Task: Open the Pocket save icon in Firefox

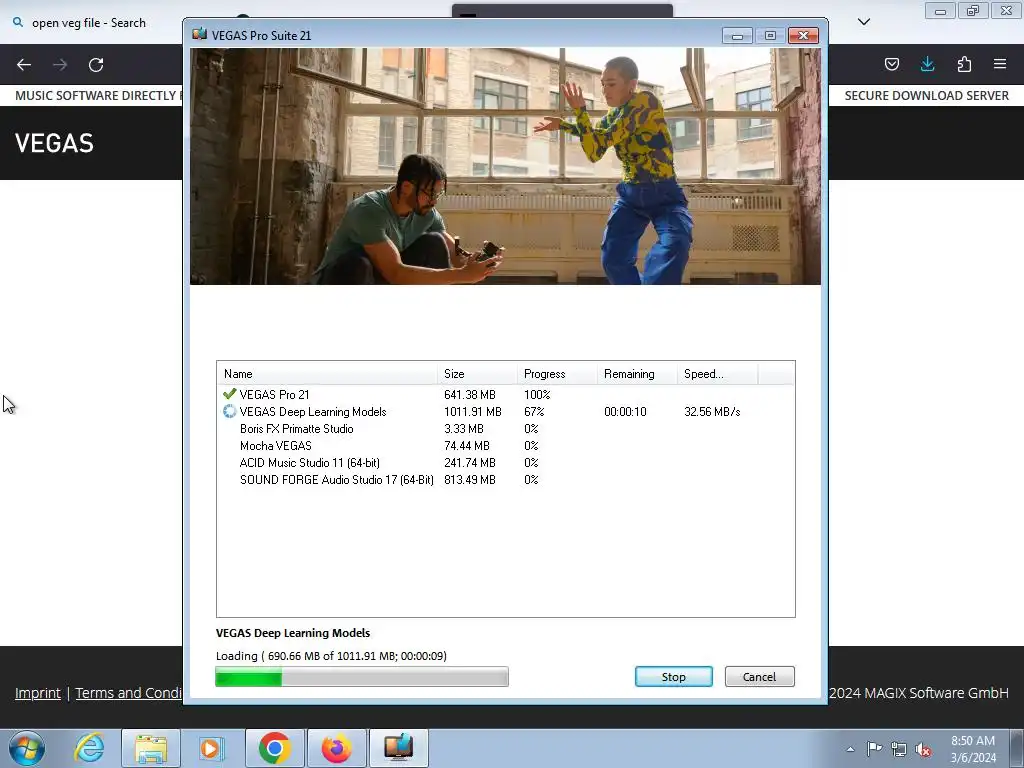Action: pyautogui.click(x=892, y=64)
